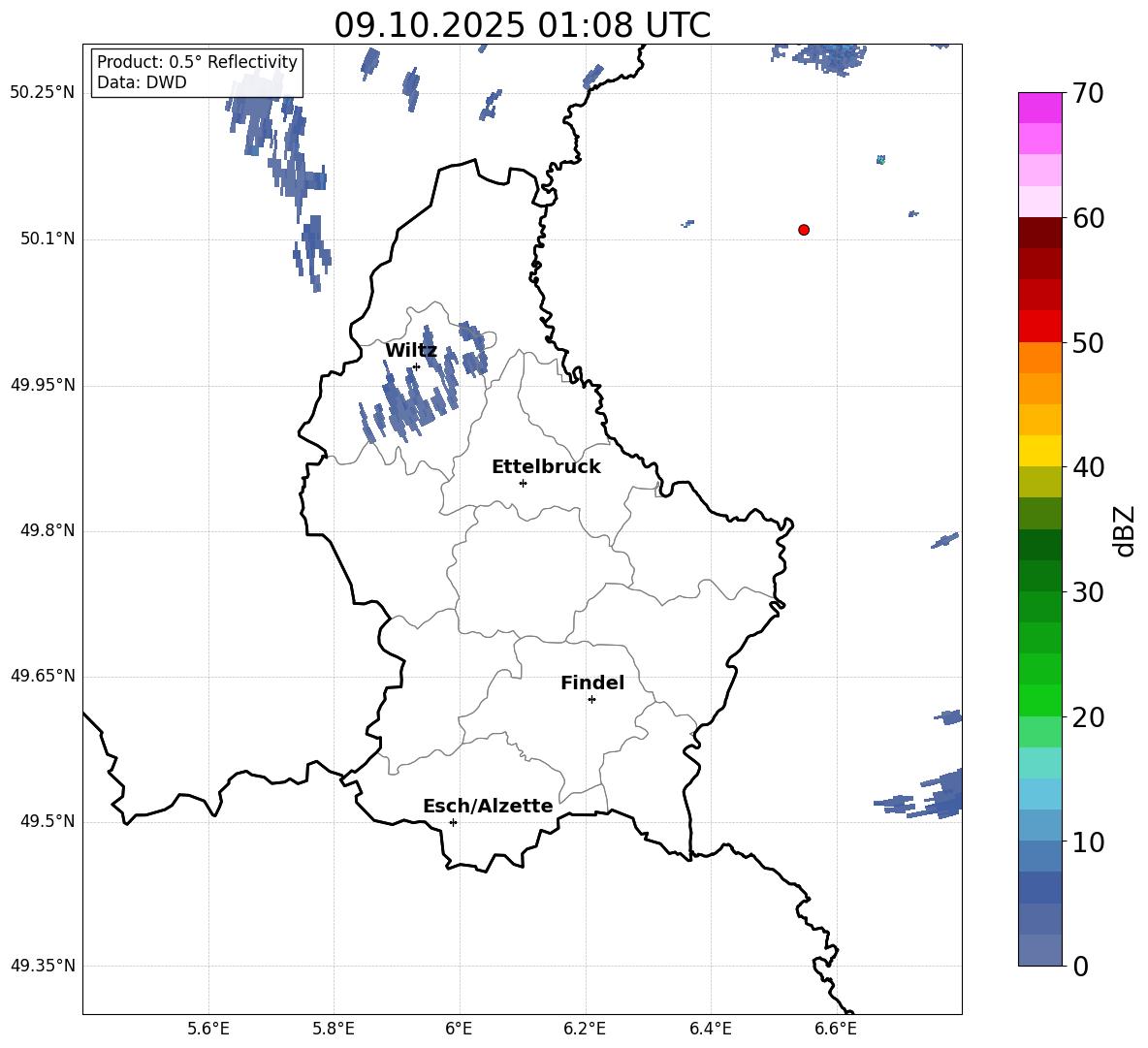Image resolution: width=1148 pixels, height=1048 pixels.
Task: Click the 60 value on the colorbar
Action: click(1088, 218)
